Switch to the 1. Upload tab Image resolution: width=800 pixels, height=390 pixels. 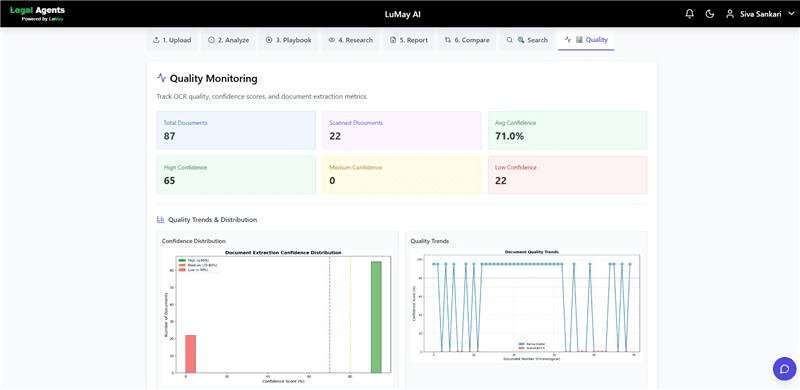(172, 40)
